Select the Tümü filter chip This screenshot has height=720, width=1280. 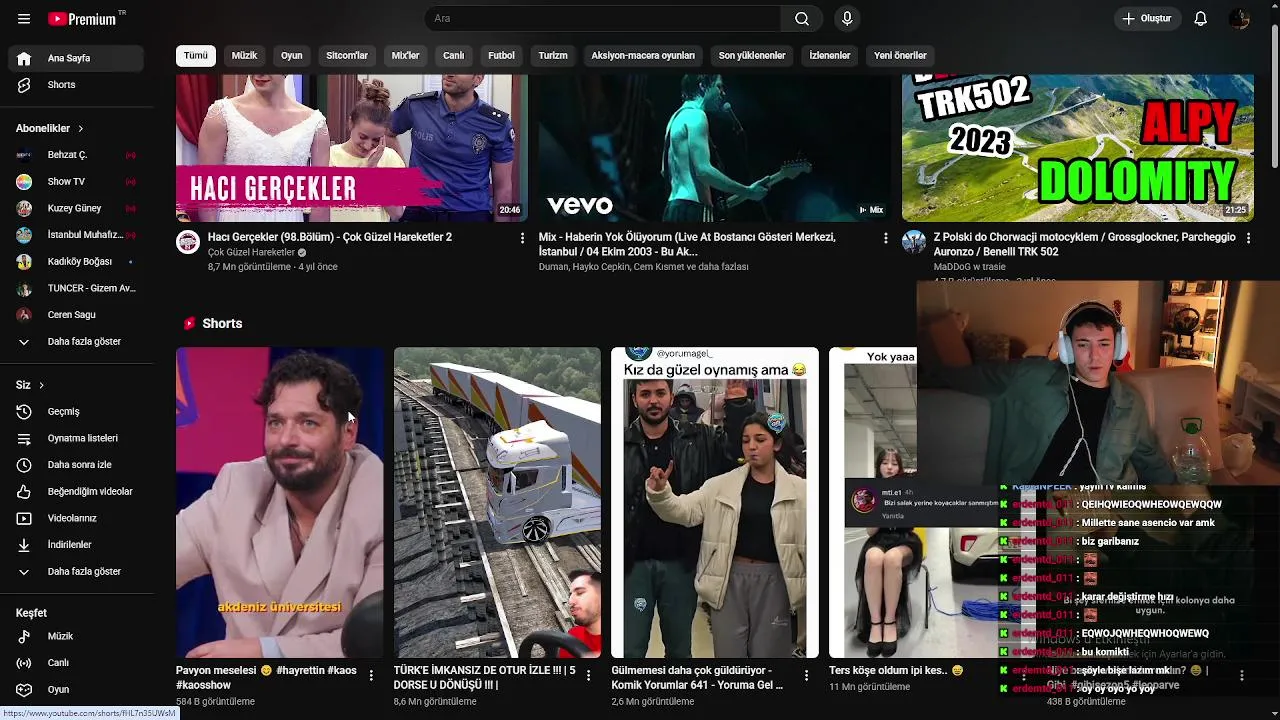[x=196, y=56]
